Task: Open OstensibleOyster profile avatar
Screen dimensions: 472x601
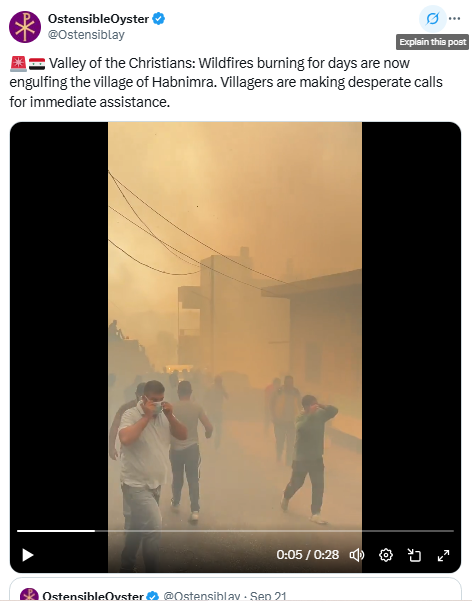Action: [25, 27]
